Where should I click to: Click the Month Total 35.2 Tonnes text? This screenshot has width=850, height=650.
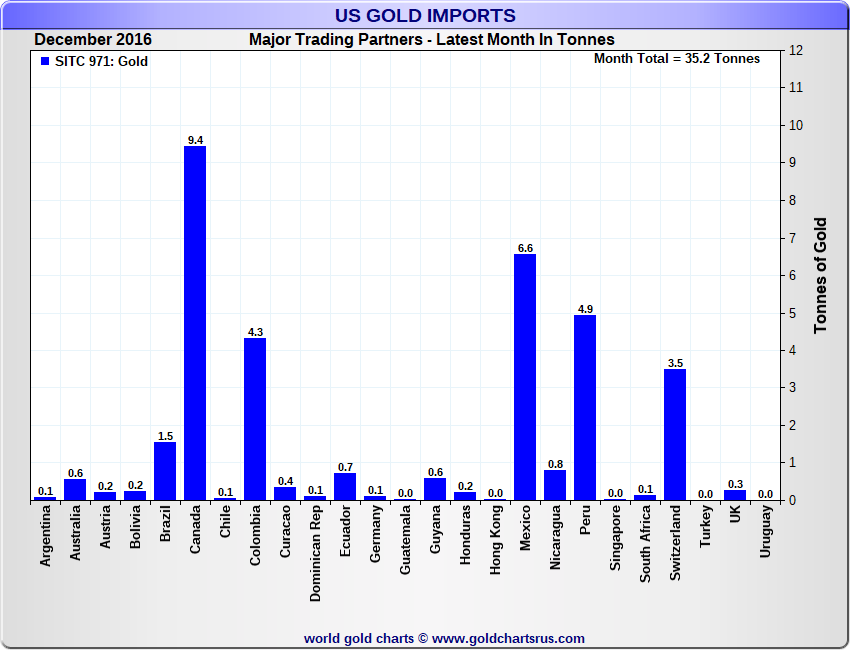[x=677, y=59]
